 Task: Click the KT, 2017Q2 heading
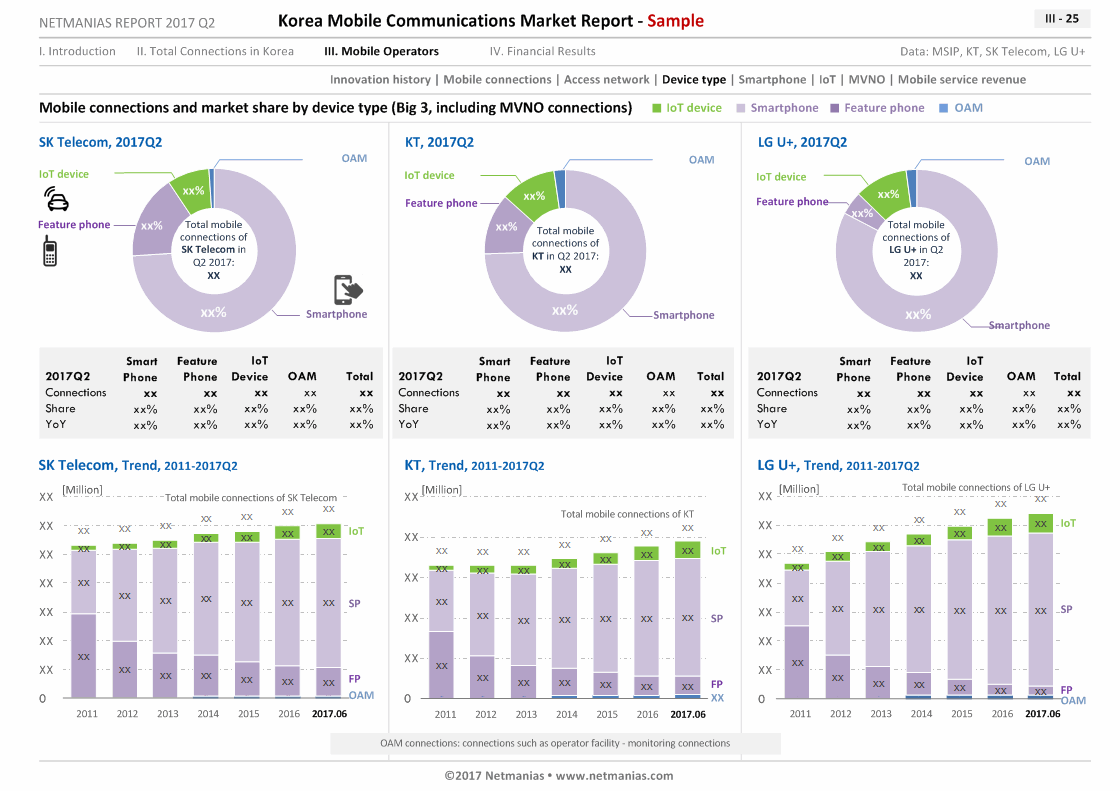point(439,141)
